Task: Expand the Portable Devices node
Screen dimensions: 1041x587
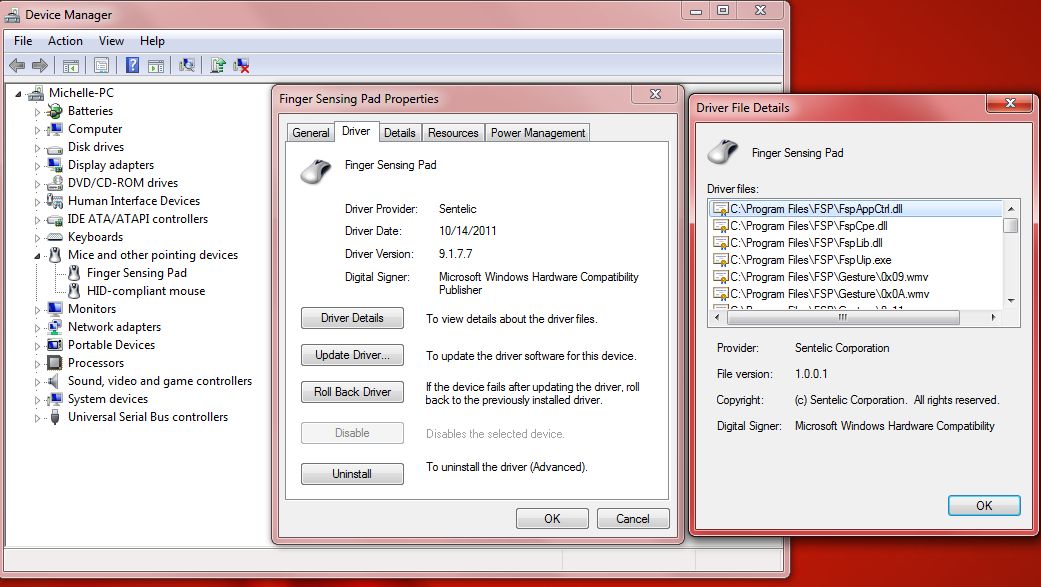Action: coord(37,345)
